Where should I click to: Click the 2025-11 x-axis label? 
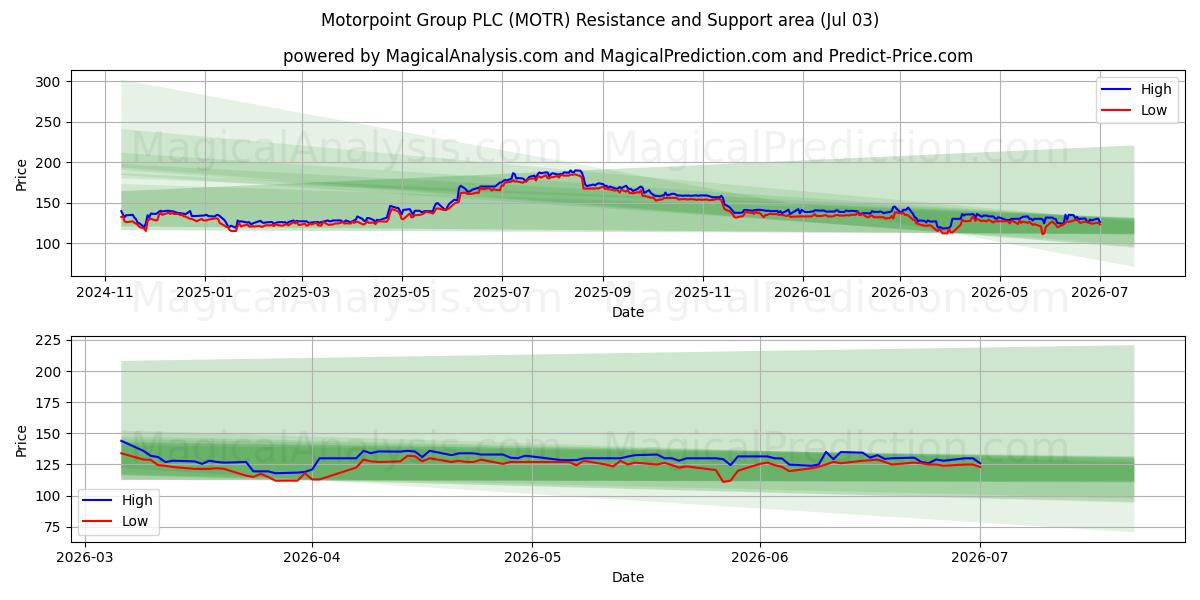click(x=703, y=292)
